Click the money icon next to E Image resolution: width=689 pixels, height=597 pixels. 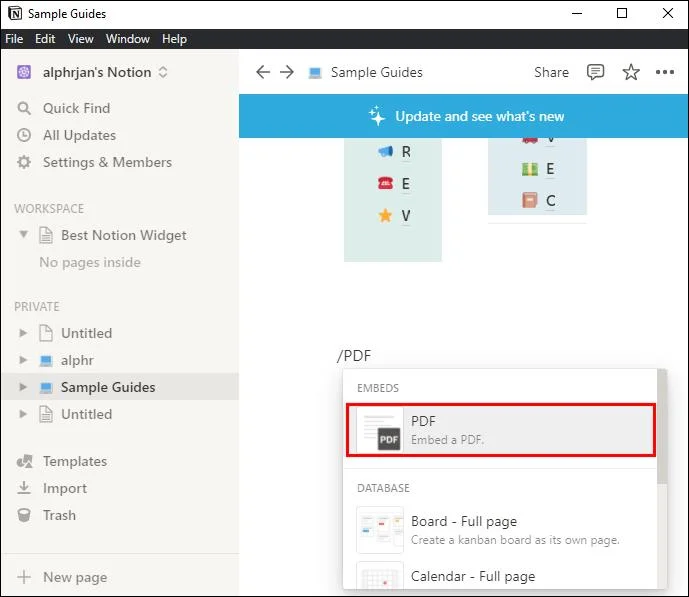[529, 169]
